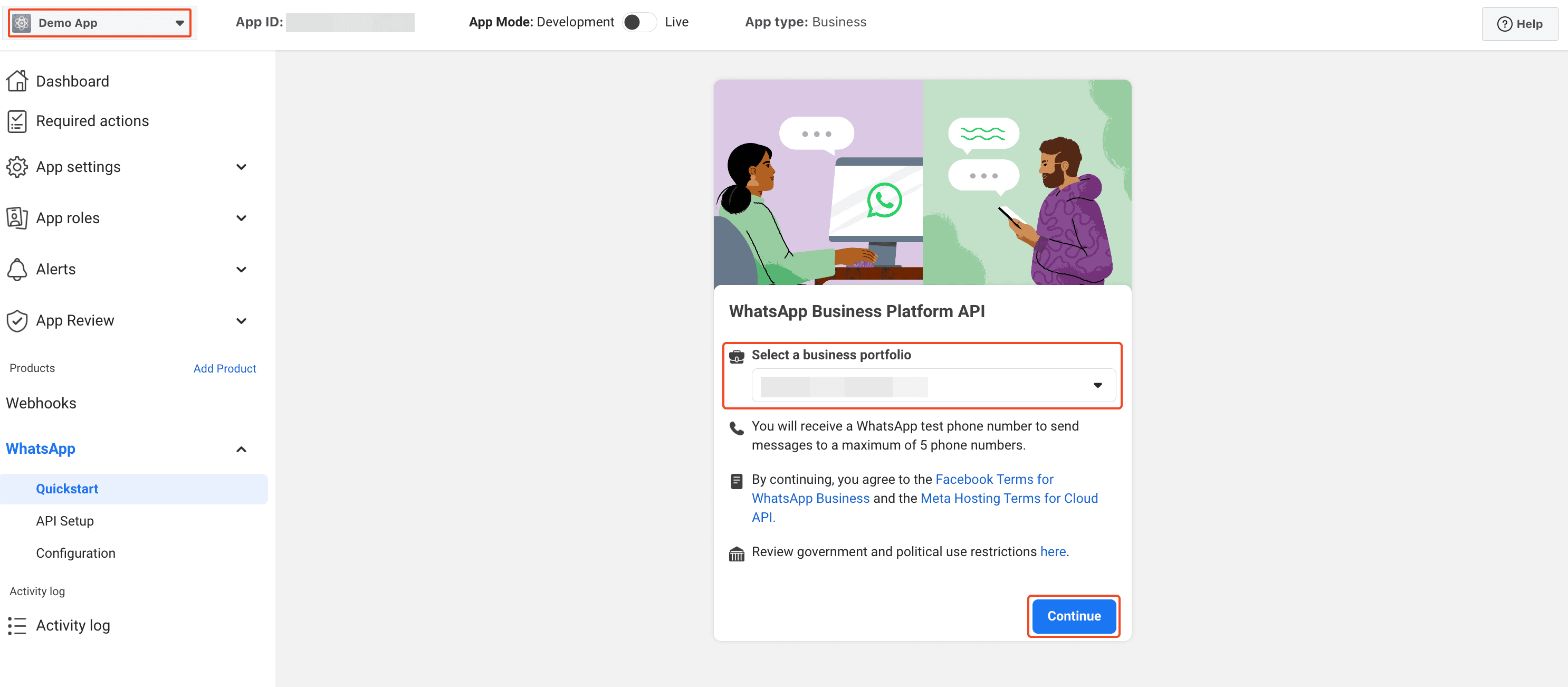The height and width of the screenshot is (687, 1568).
Task: Click the Continue button
Action: click(1074, 616)
